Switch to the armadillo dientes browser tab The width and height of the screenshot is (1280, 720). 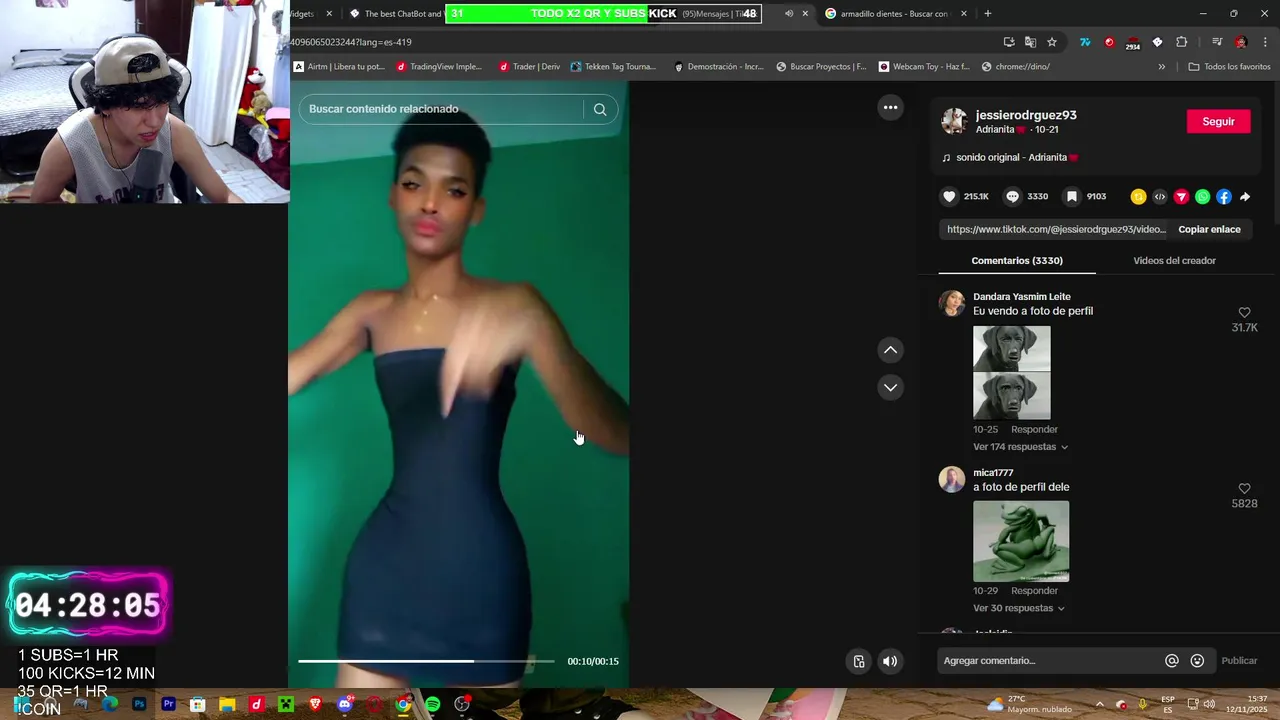894,14
